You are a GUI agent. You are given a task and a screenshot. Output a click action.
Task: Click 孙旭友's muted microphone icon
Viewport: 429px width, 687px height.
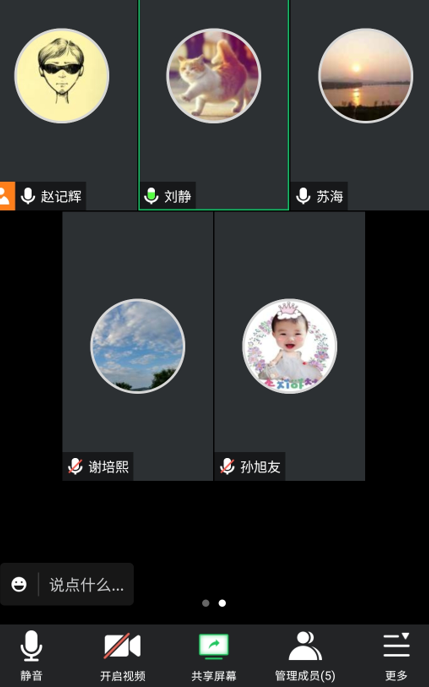pos(227,466)
